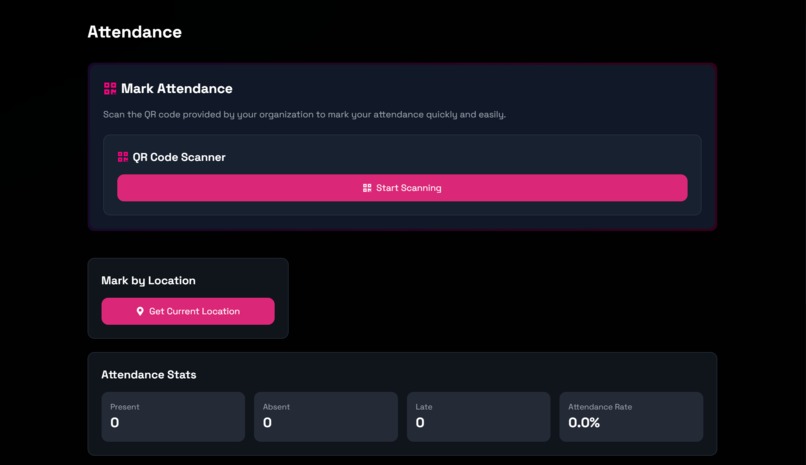Click the Attendance Stats heading
Viewport: 806px width, 465px height.
click(x=149, y=375)
